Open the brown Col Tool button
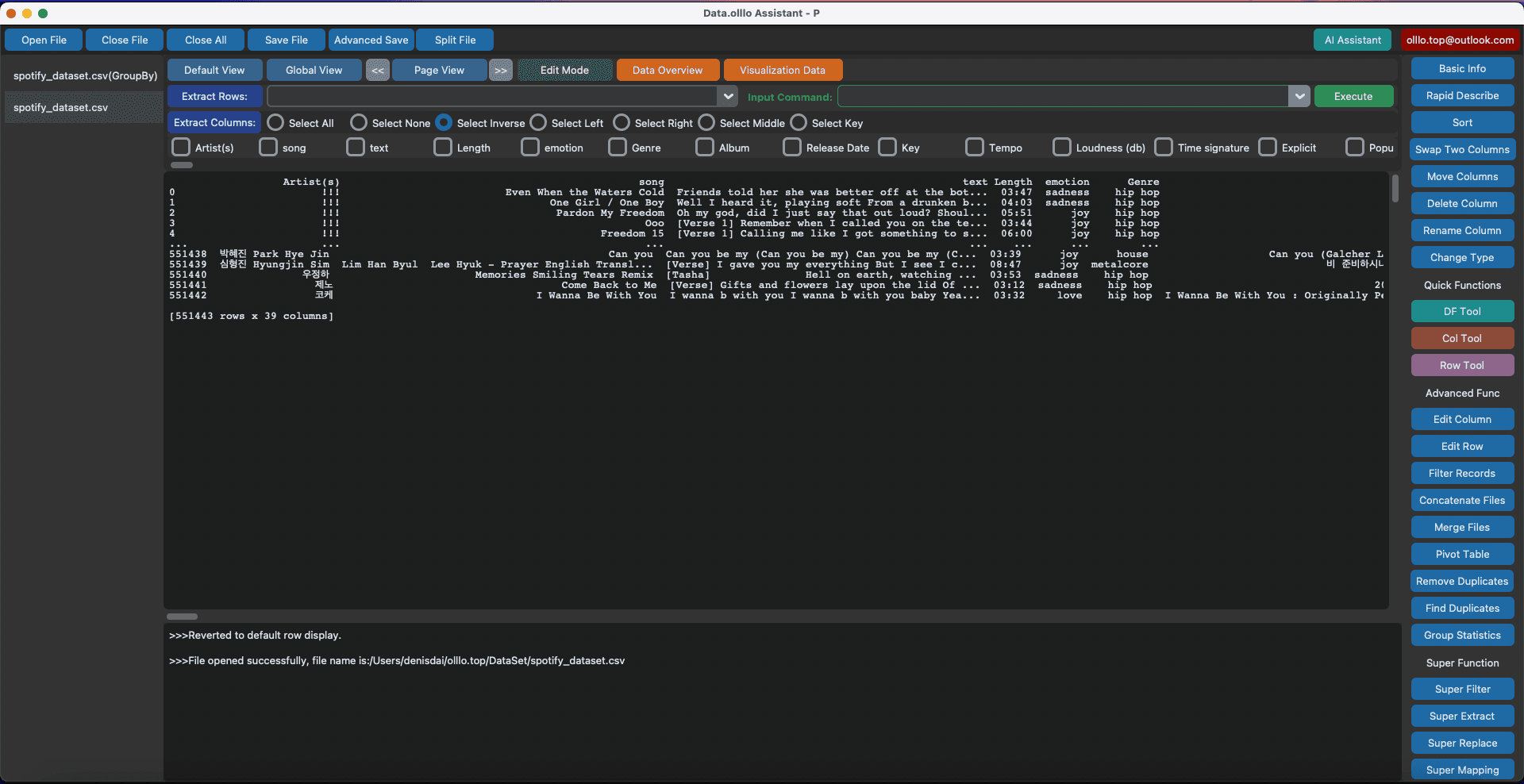The image size is (1524, 784). (x=1462, y=339)
